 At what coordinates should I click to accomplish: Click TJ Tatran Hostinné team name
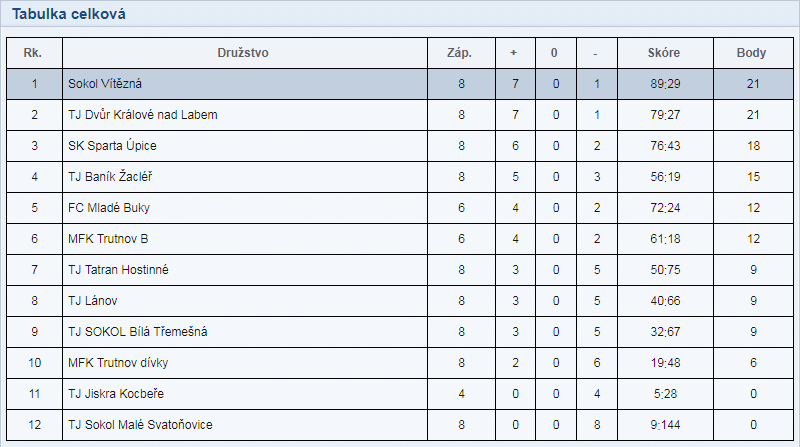point(118,270)
